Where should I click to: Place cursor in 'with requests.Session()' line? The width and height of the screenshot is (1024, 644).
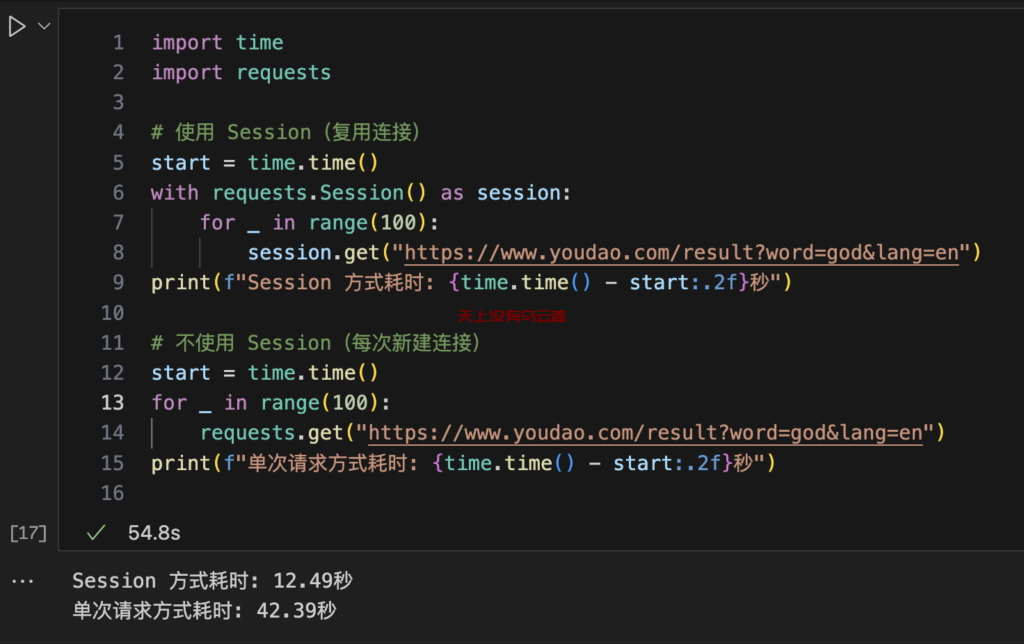[x=360, y=193]
